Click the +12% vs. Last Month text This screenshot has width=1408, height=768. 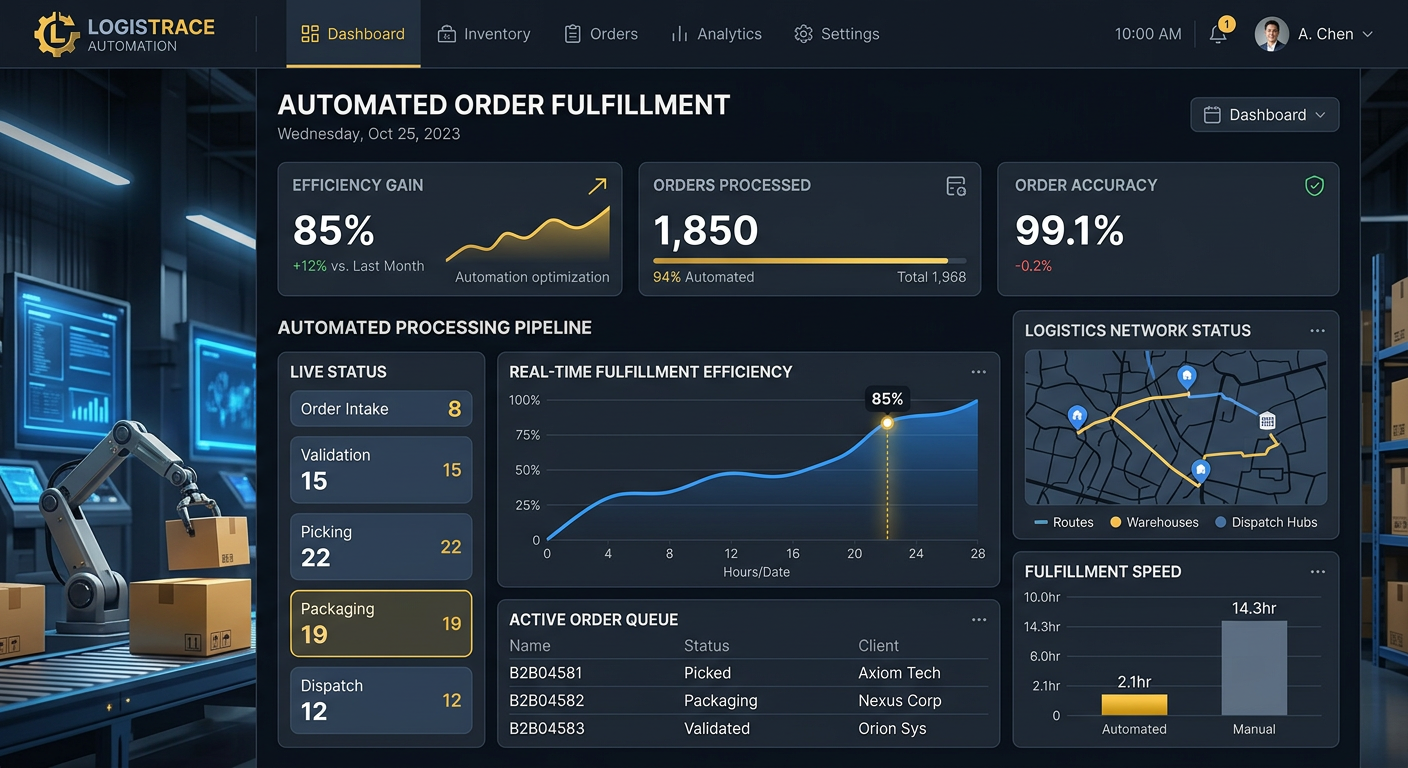[358, 266]
